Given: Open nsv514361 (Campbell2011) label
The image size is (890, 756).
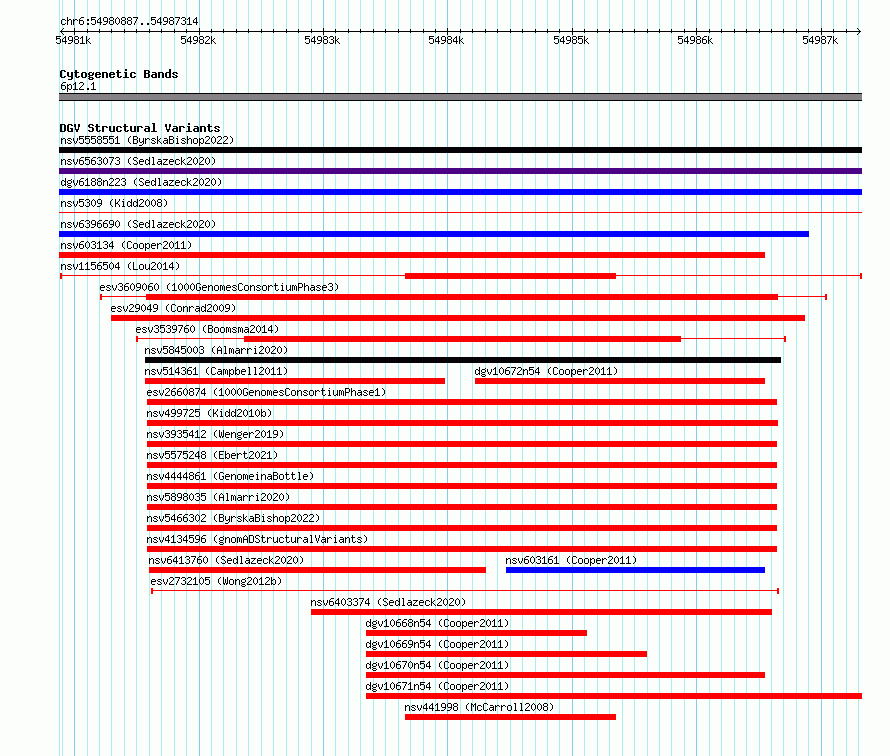Looking at the screenshot, I should point(216,371).
